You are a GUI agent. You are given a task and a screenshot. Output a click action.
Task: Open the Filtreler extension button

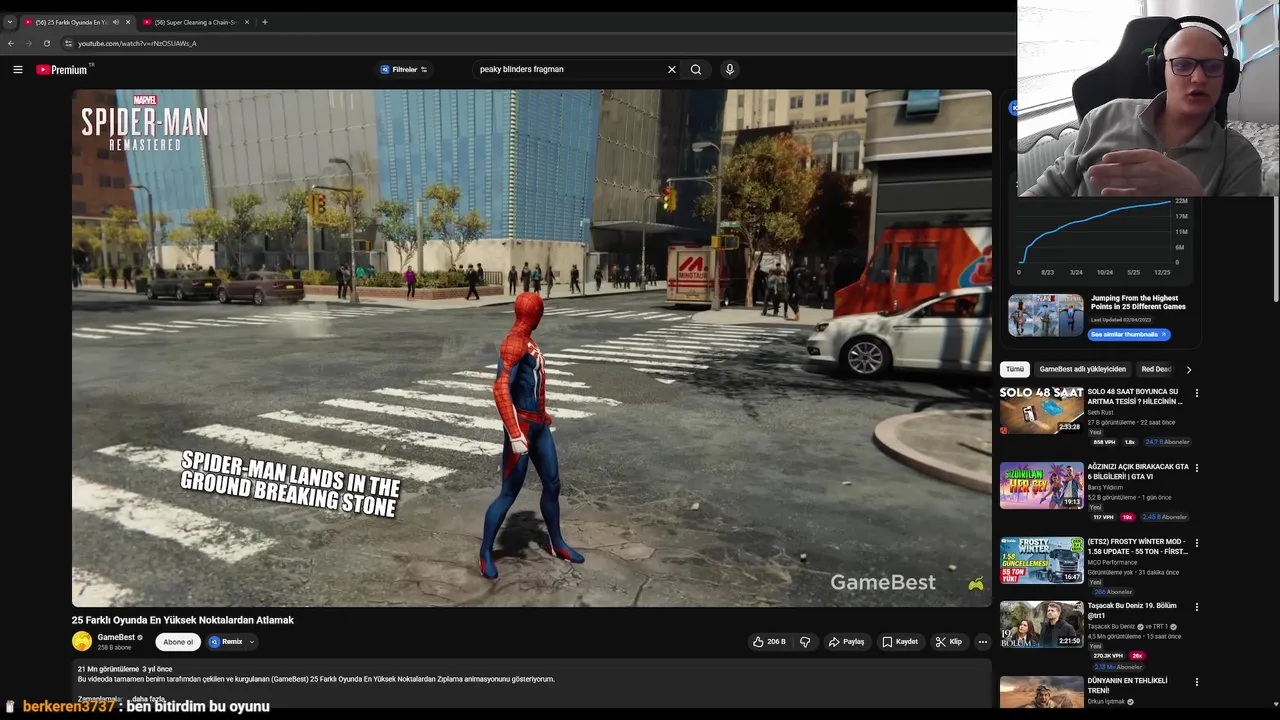click(404, 69)
